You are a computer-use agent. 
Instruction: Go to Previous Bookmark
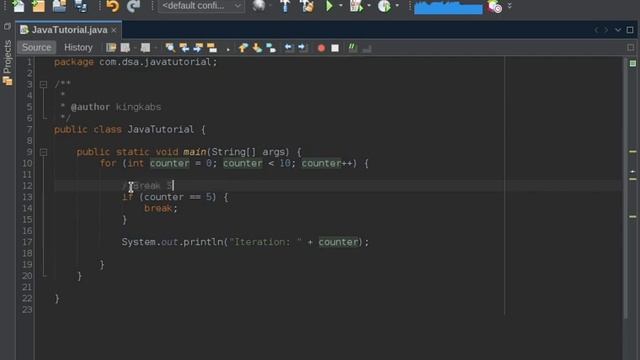(243, 48)
